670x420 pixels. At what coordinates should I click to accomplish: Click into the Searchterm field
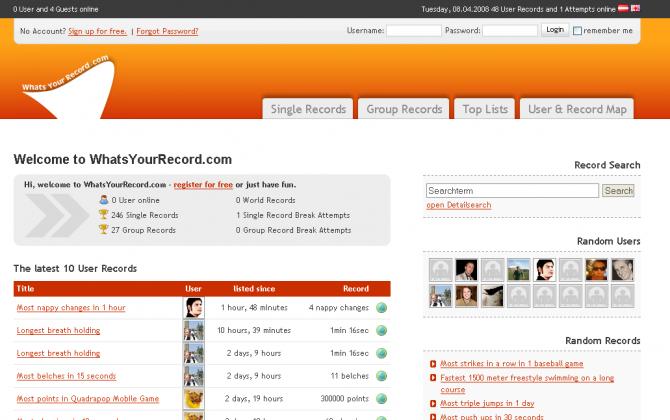pyautogui.click(x=512, y=191)
